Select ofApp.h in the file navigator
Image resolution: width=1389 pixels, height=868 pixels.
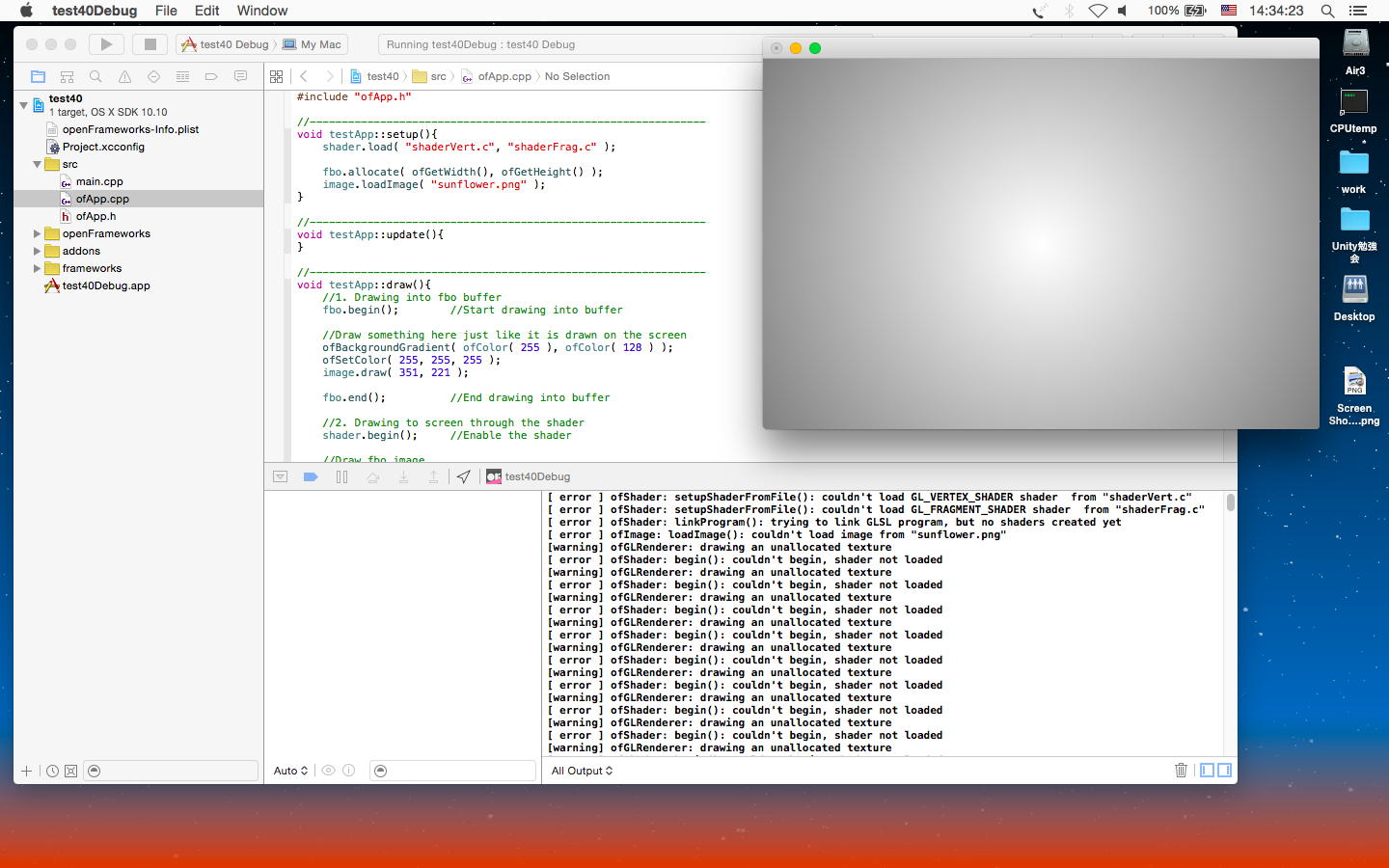point(95,216)
